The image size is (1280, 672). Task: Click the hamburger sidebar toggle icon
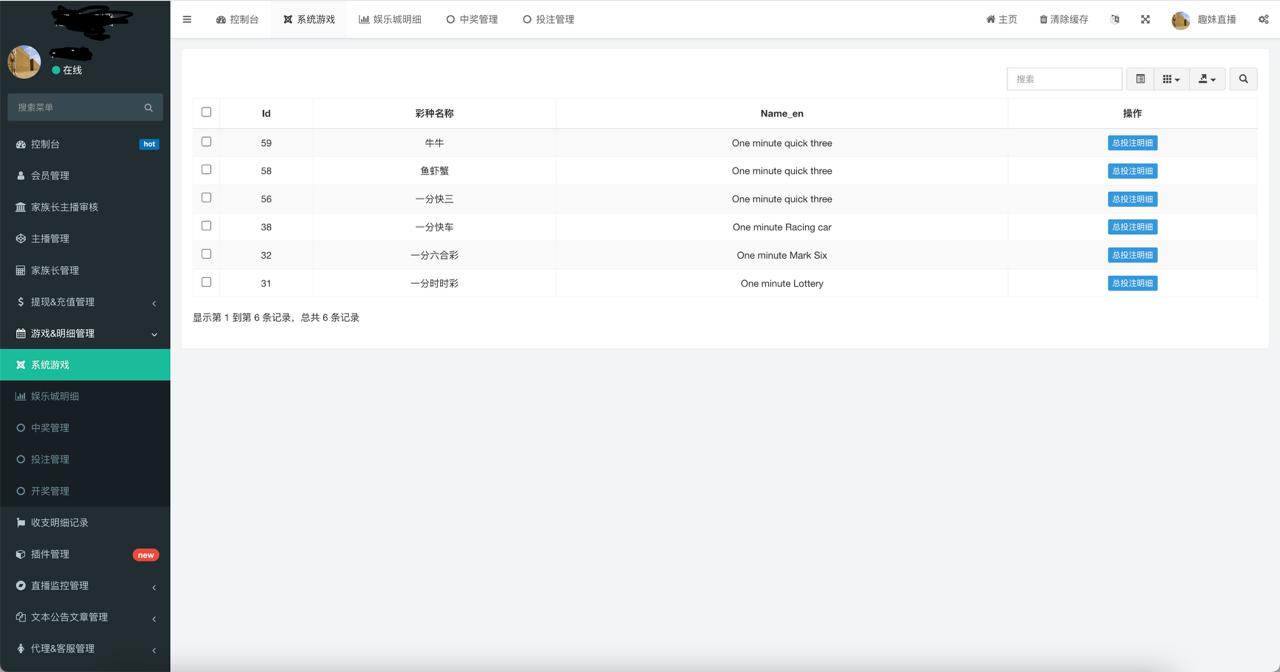pos(187,19)
